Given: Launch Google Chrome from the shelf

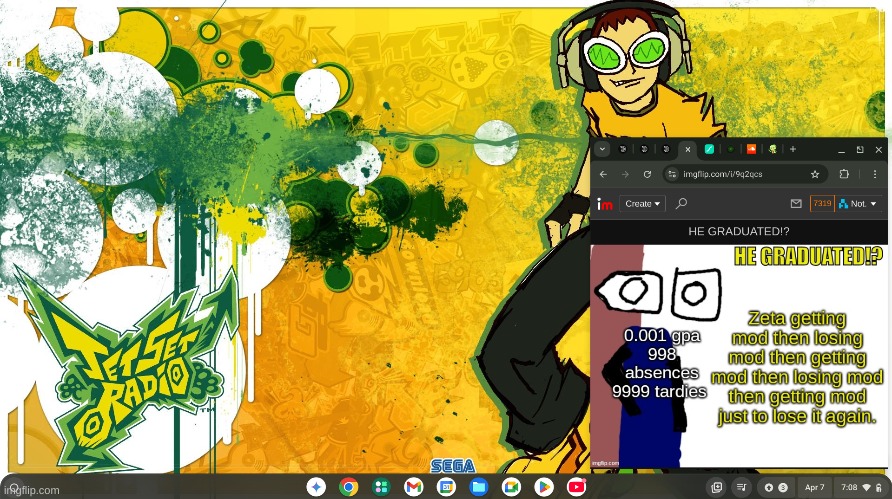Looking at the screenshot, I should tap(349, 487).
